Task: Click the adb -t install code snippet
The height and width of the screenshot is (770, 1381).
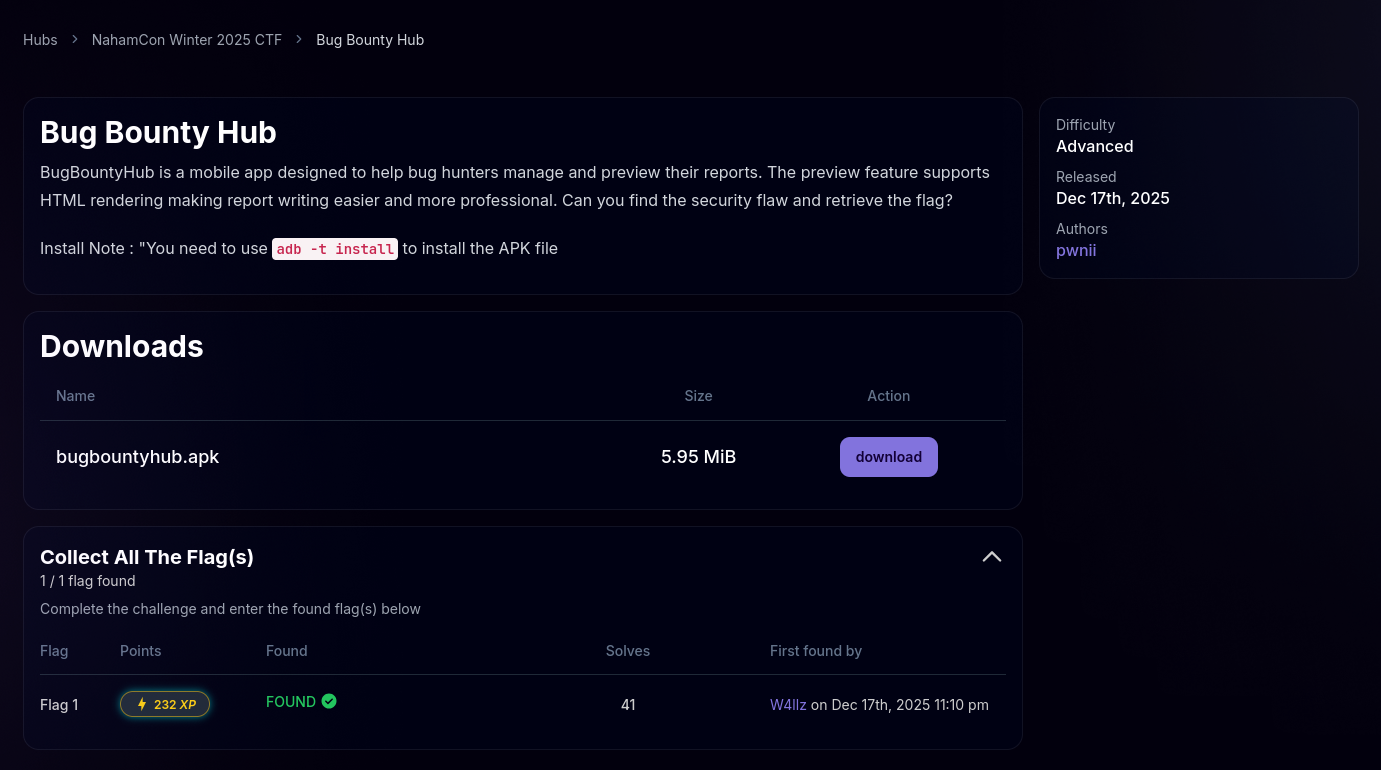Action: pos(335,249)
